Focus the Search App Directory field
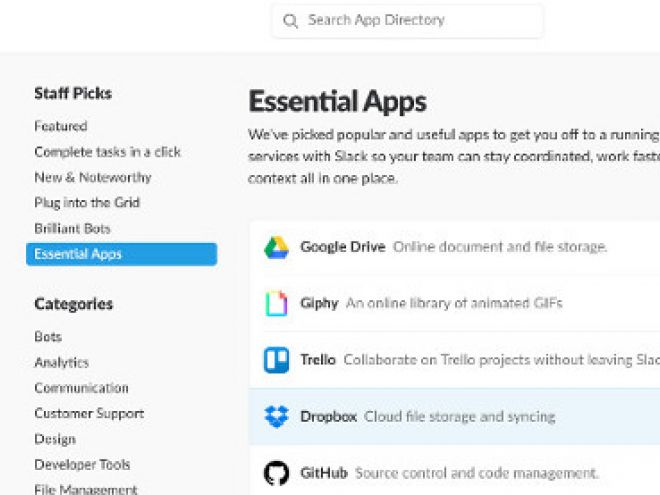 click(x=407, y=20)
